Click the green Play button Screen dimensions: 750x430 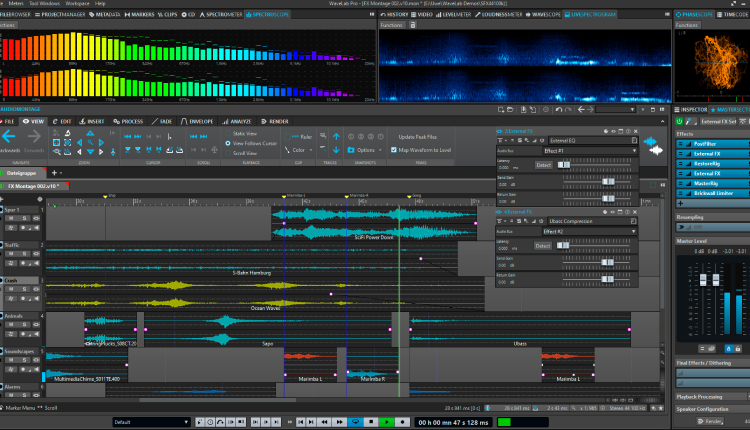tap(386, 422)
